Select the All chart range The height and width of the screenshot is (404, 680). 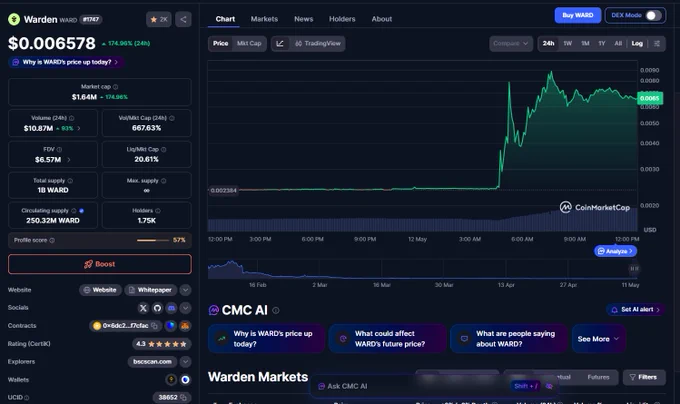tap(618, 43)
